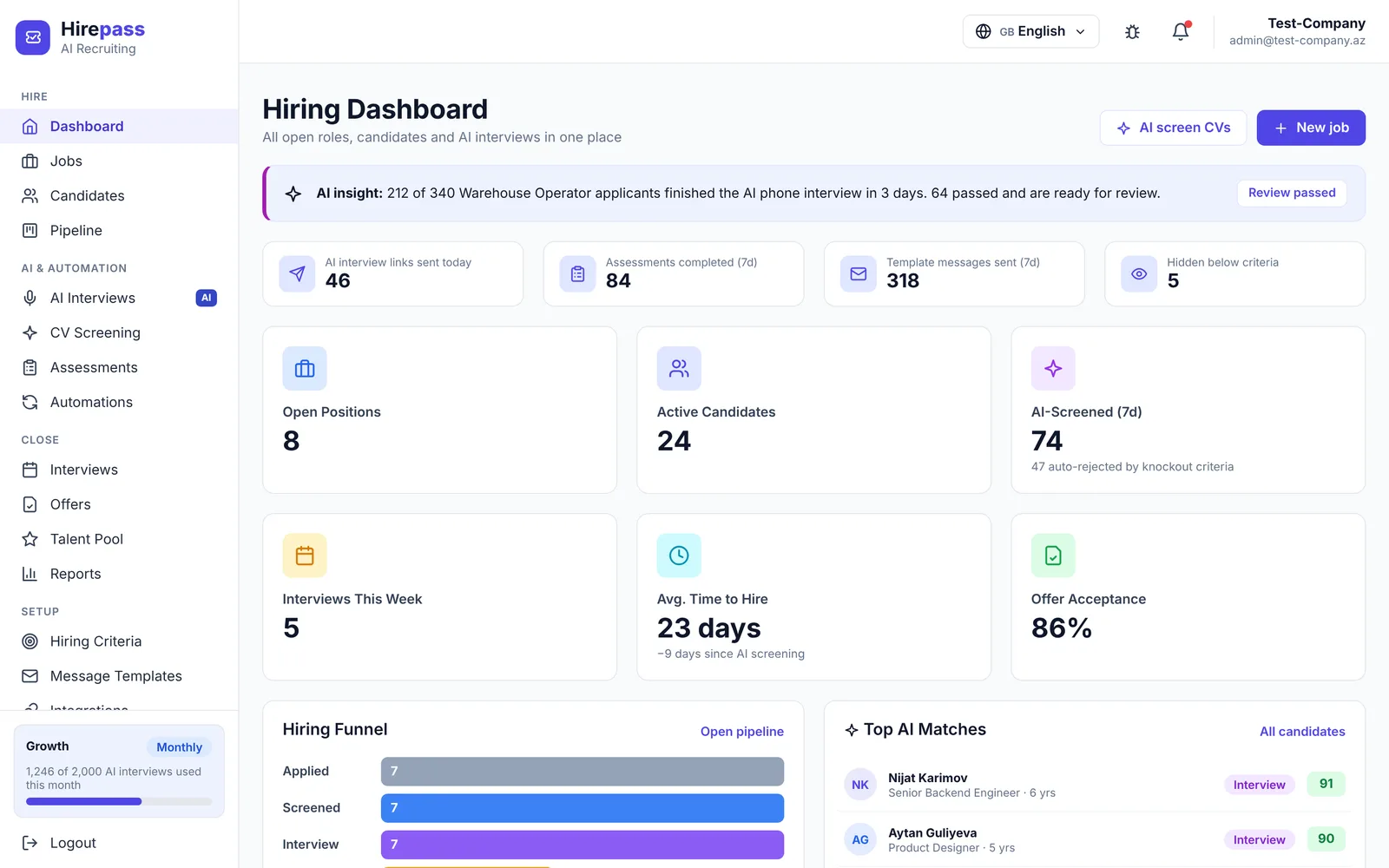Click the briefcase icon in Open Positions card
1389x868 pixels.
click(x=305, y=369)
